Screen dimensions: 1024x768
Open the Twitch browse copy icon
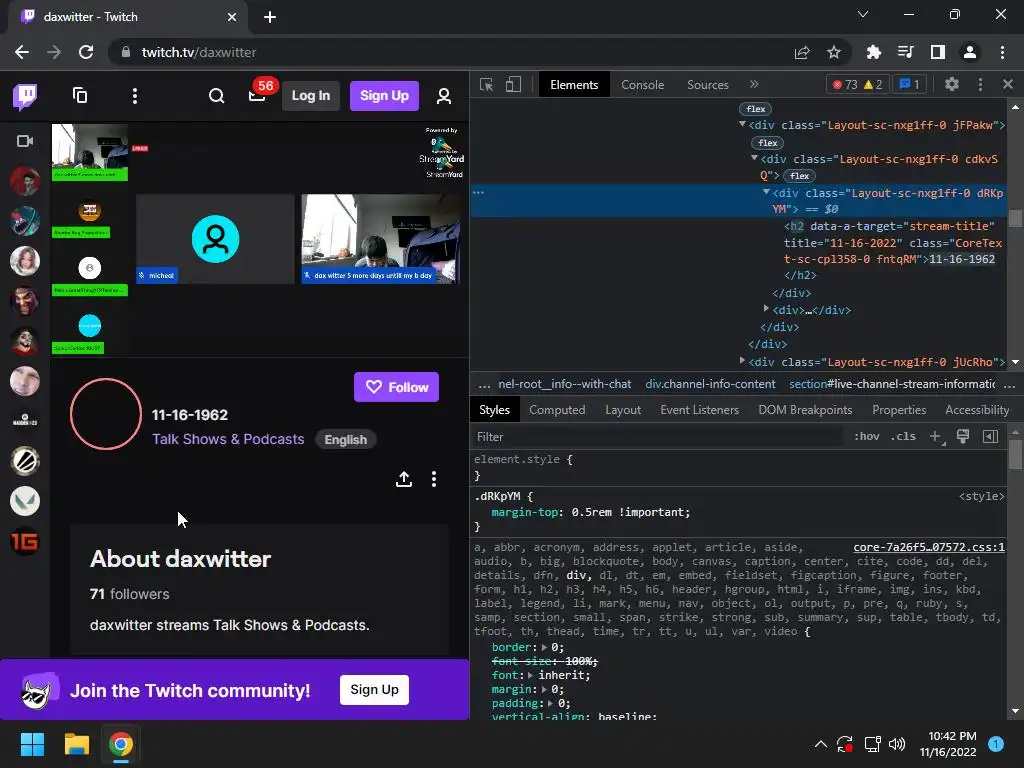pyautogui.click(x=80, y=96)
